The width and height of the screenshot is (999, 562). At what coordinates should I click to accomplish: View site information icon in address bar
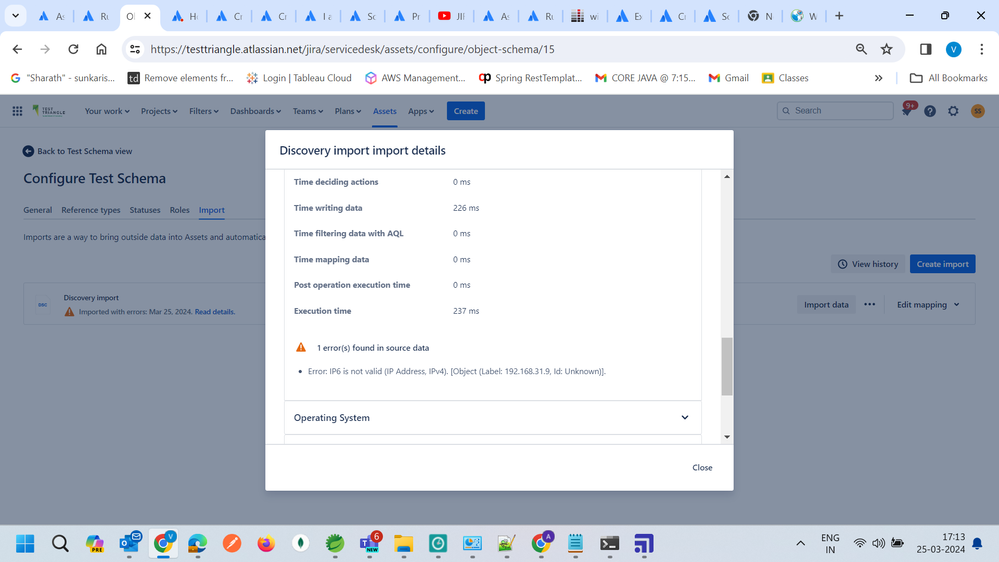pyautogui.click(x=134, y=49)
